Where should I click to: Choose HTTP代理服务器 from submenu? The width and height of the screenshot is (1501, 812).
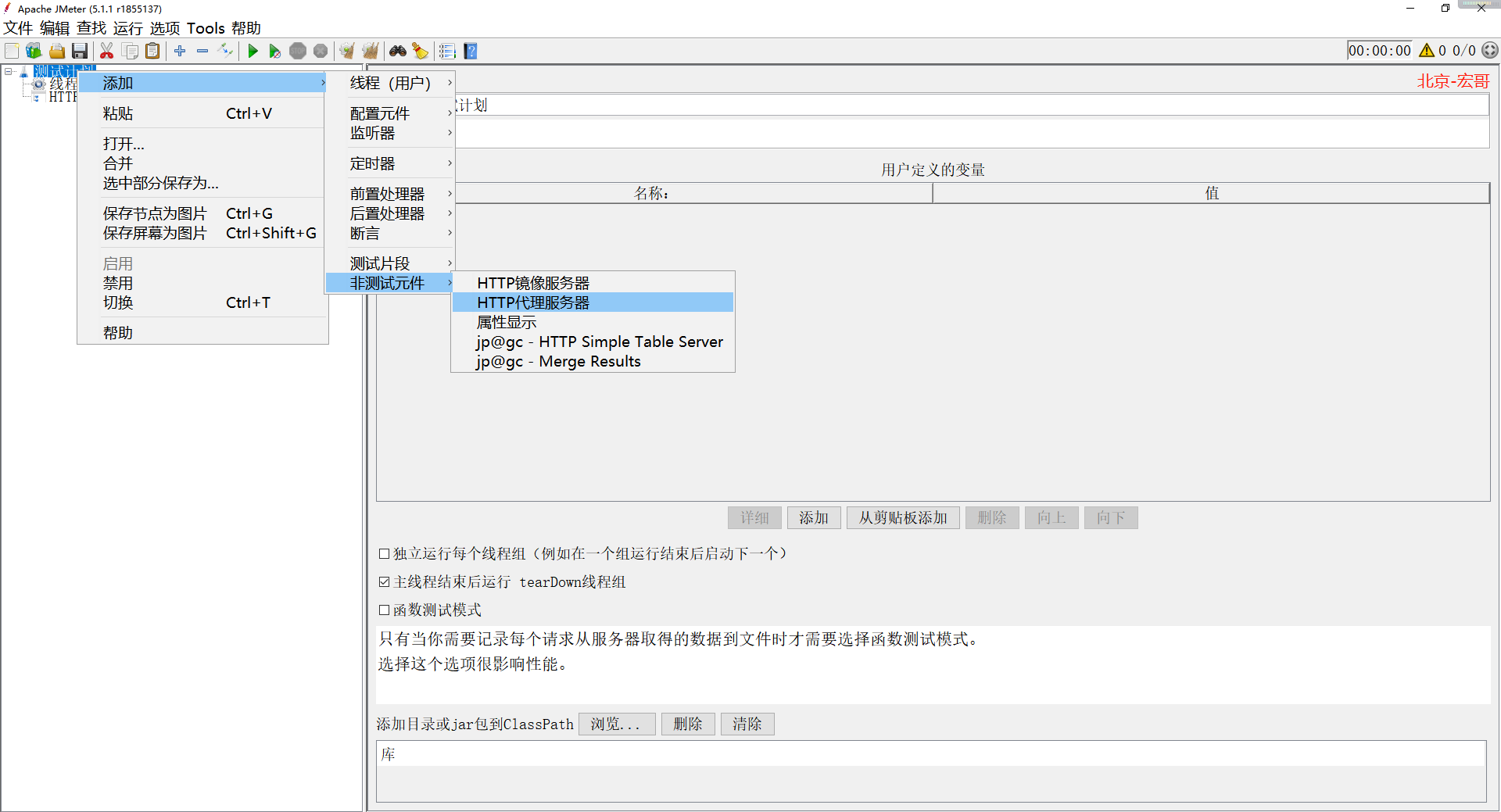[593, 302]
